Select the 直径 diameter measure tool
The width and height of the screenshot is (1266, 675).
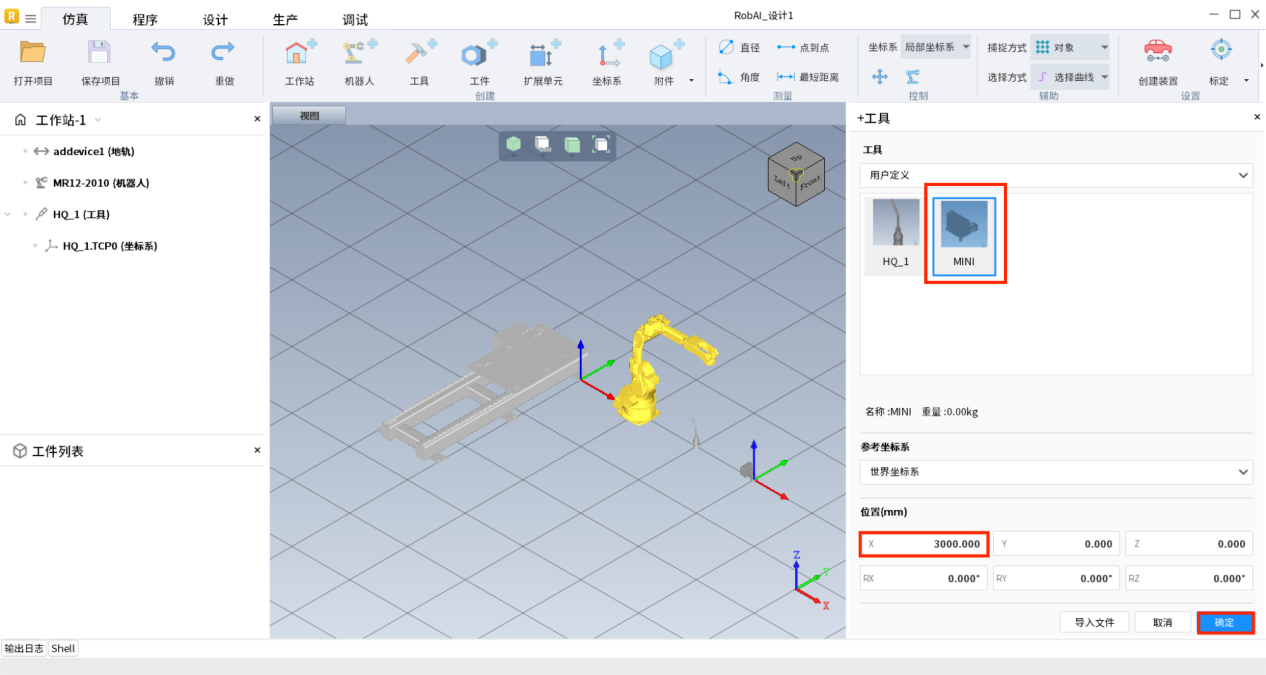point(739,47)
